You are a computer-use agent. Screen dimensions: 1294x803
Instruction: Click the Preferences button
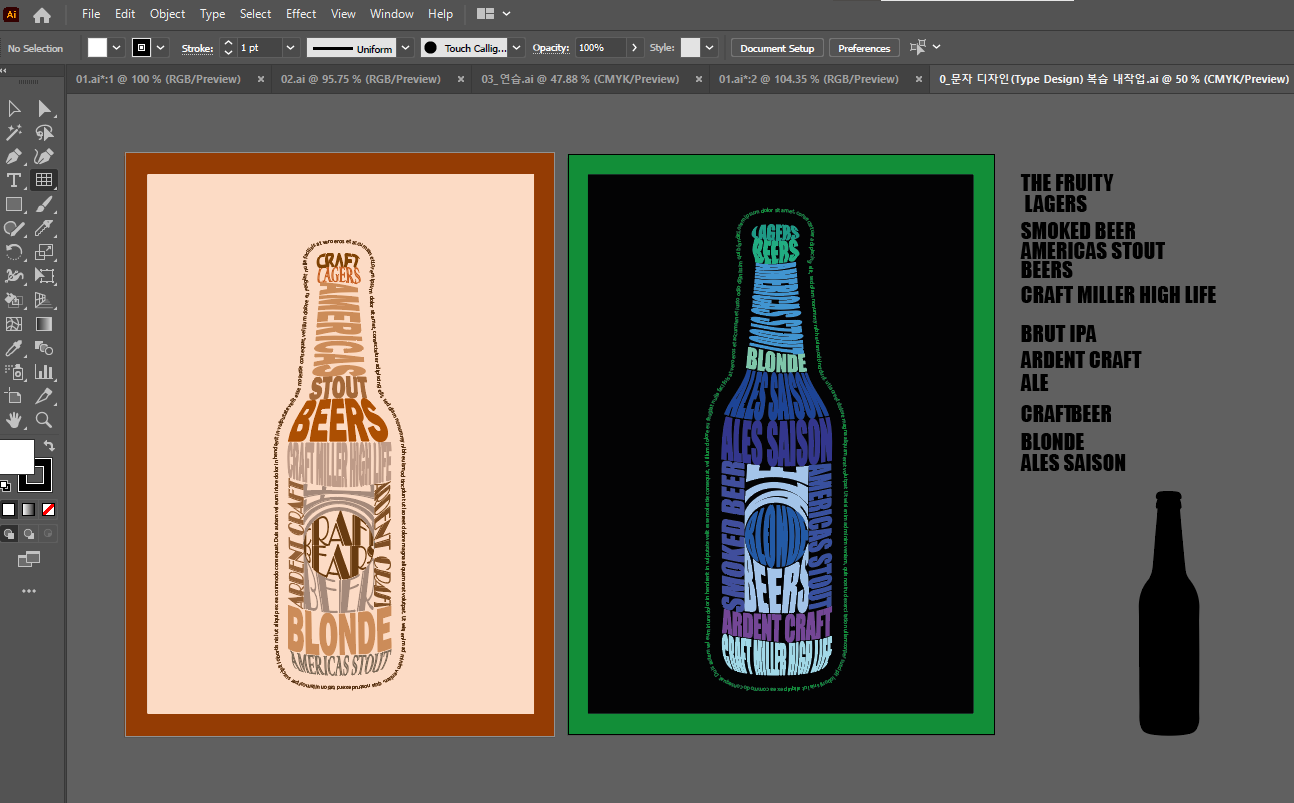(x=864, y=48)
